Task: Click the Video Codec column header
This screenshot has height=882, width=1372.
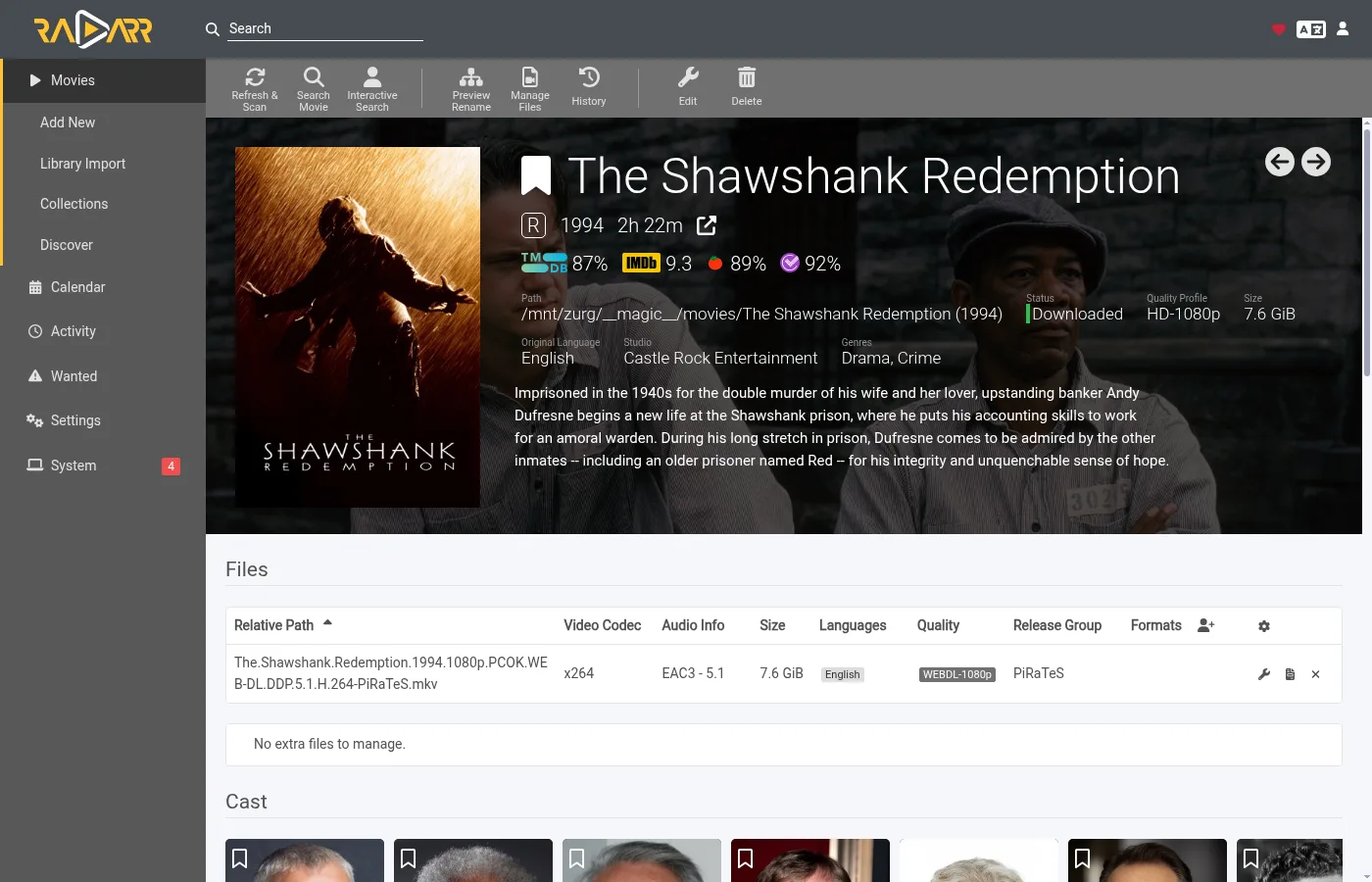Action: pyautogui.click(x=603, y=625)
